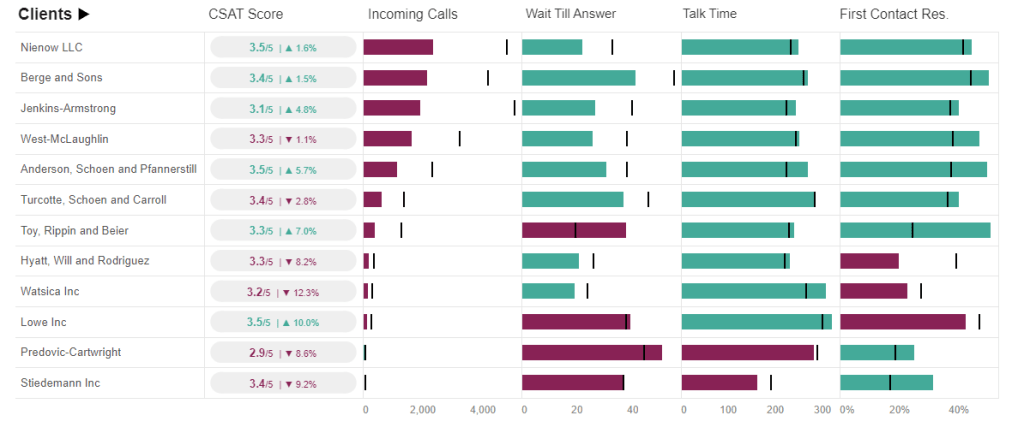1024x439 pixels.
Task: Click the First Contact Res. header
Action: click(x=894, y=14)
